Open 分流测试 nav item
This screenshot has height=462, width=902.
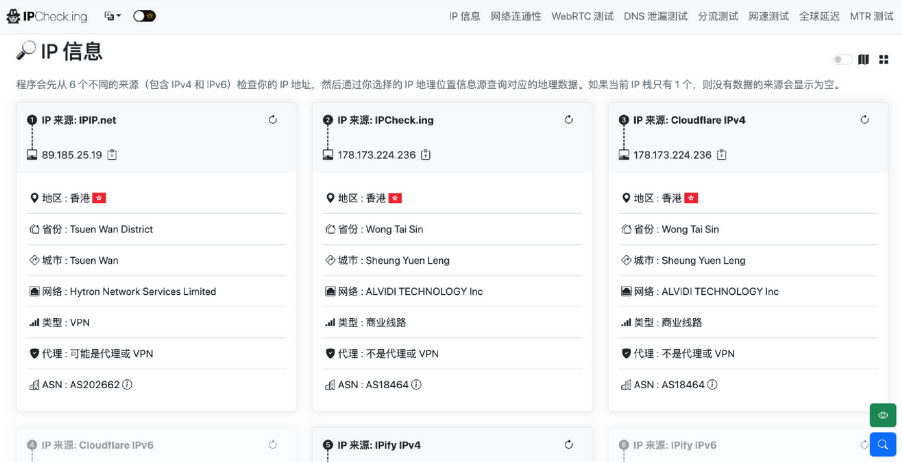(718, 16)
